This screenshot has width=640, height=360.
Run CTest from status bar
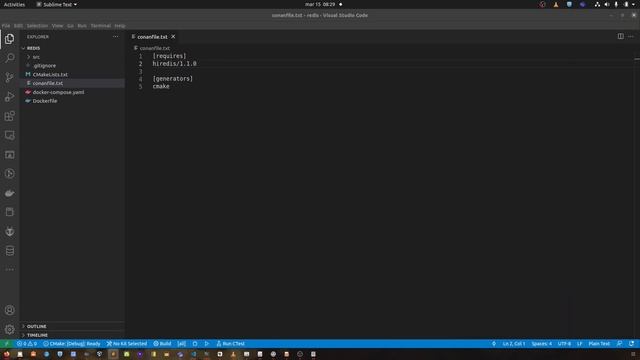[231, 344]
